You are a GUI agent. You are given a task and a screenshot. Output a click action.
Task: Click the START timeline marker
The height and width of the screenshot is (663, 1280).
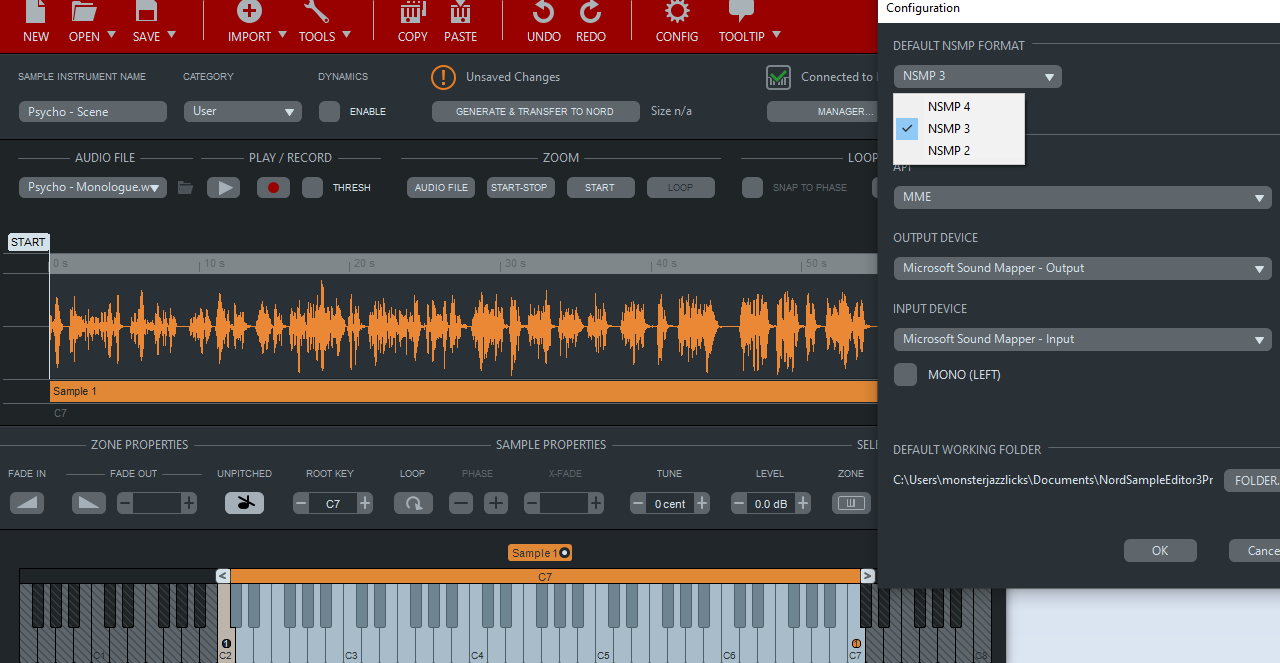[x=28, y=242]
